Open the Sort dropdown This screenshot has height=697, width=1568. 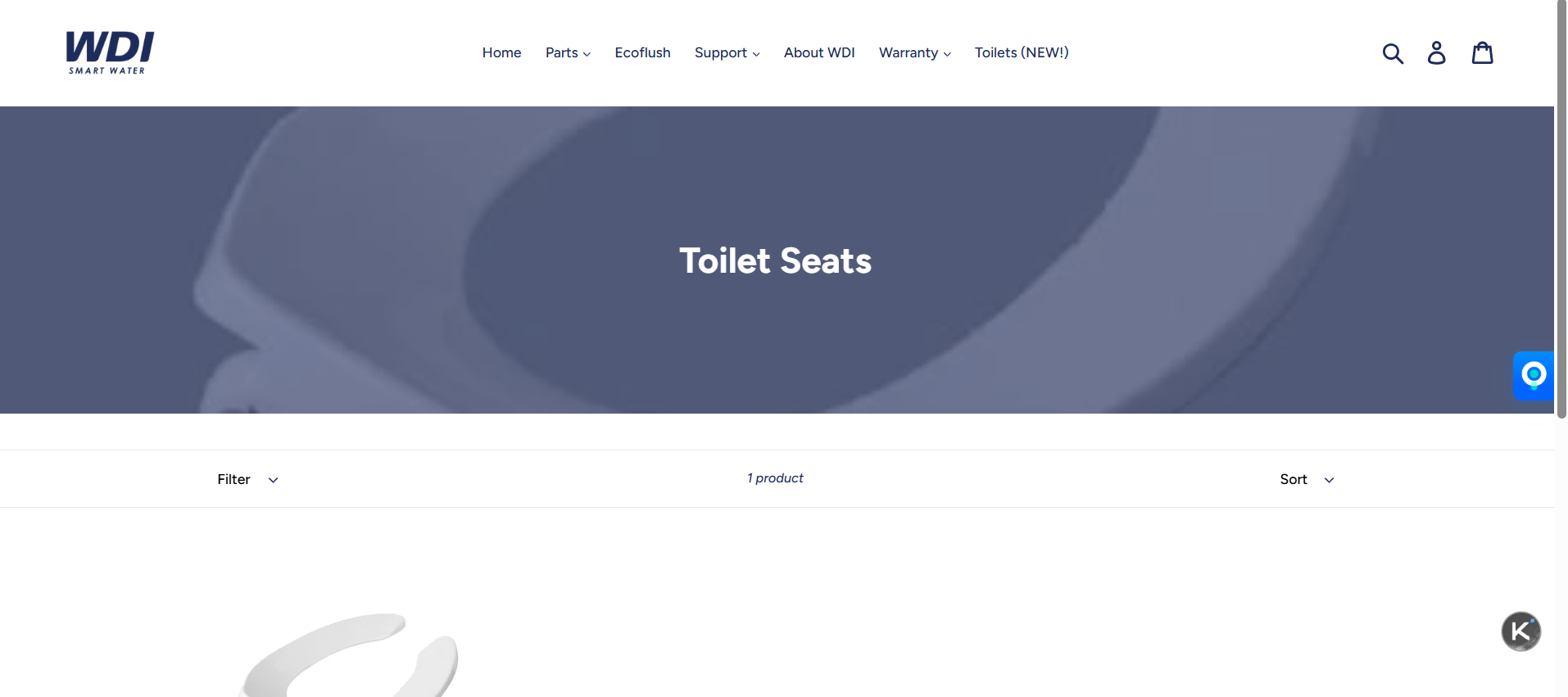1307,479
